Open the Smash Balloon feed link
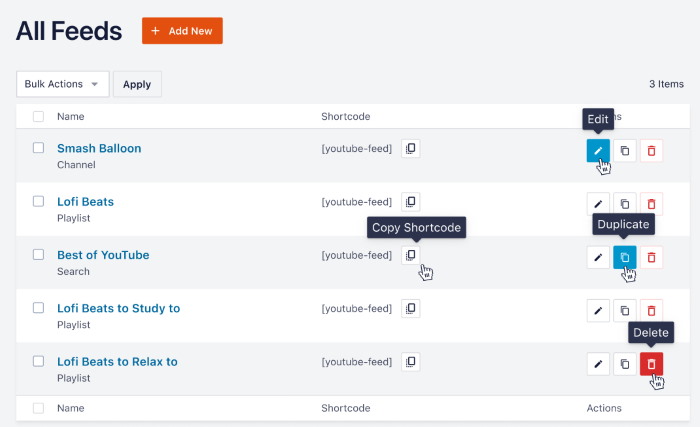 (99, 148)
